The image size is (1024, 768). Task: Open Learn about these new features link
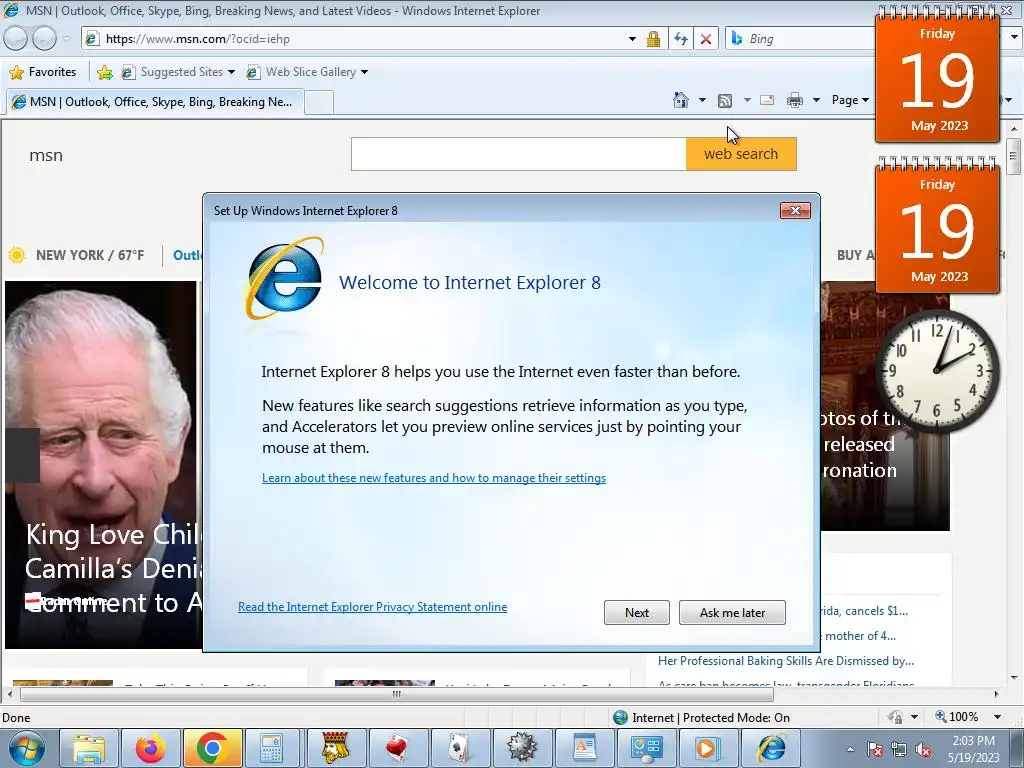click(434, 478)
